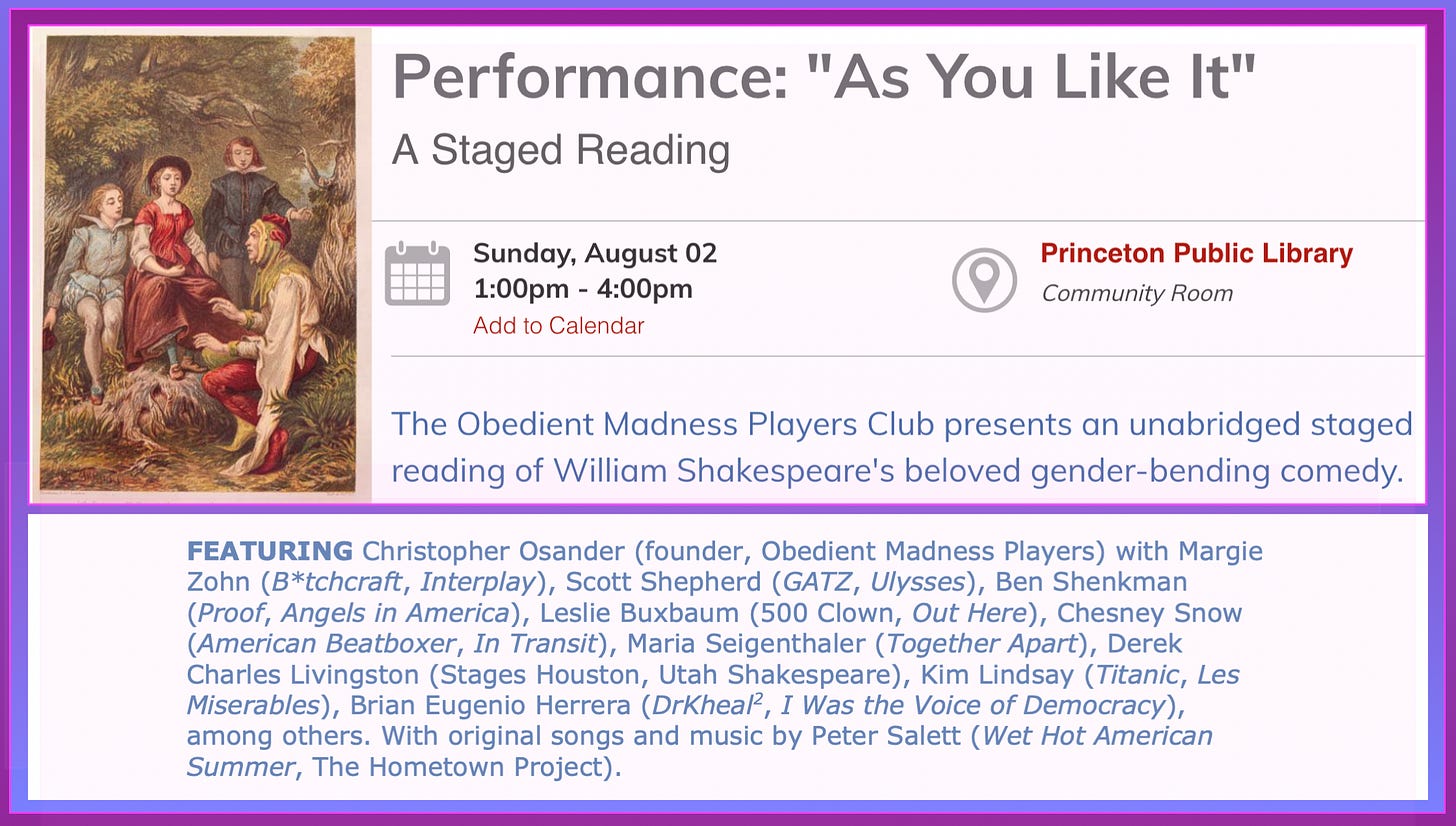Image resolution: width=1456 pixels, height=826 pixels.
Task: Click the Obedient Madness Players Club description
Action: coord(901,446)
